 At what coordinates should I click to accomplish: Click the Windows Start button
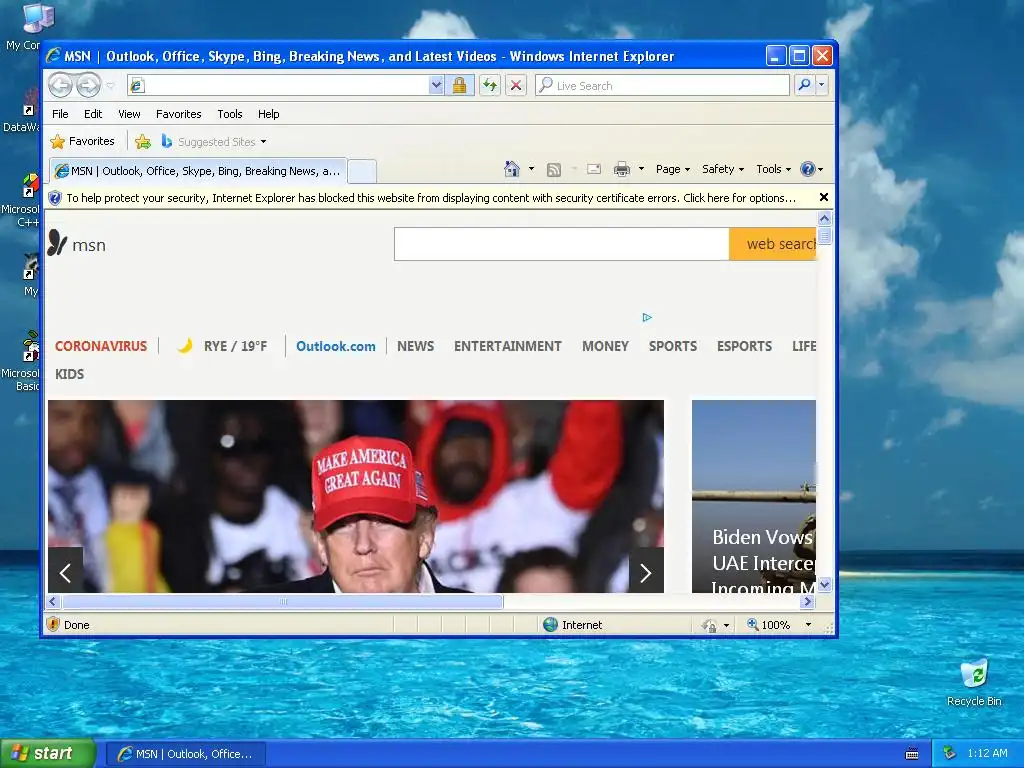coord(48,754)
